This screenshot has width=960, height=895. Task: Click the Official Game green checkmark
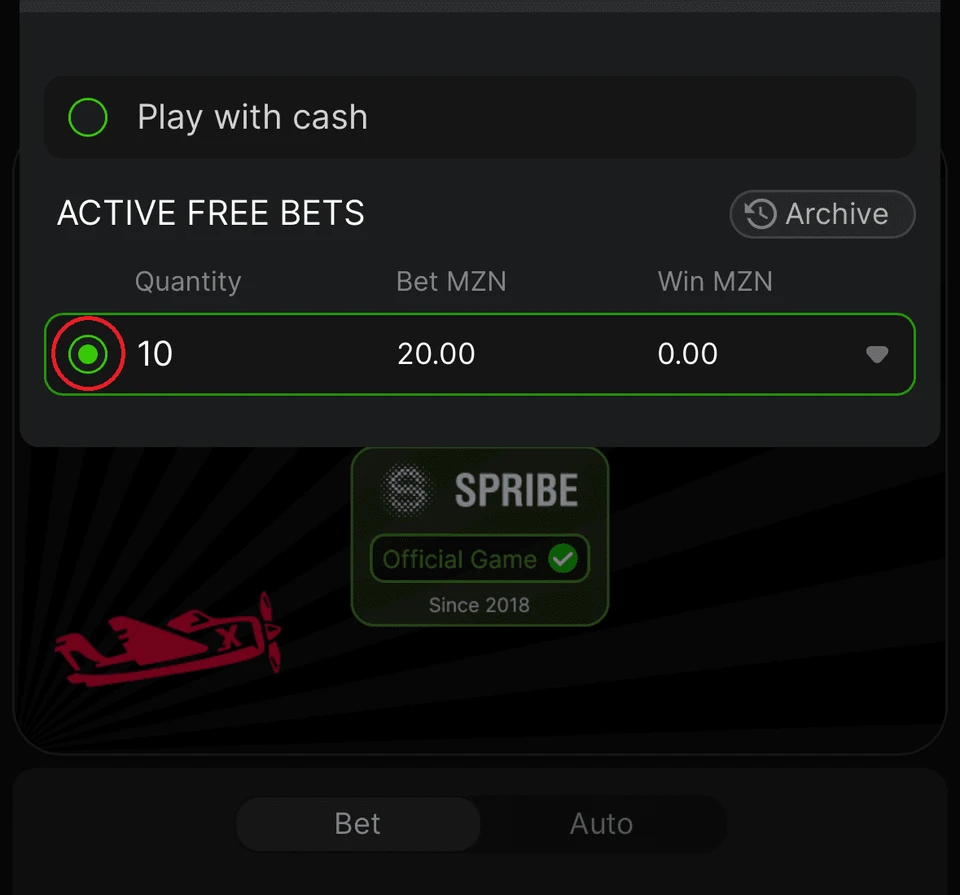(563, 558)
